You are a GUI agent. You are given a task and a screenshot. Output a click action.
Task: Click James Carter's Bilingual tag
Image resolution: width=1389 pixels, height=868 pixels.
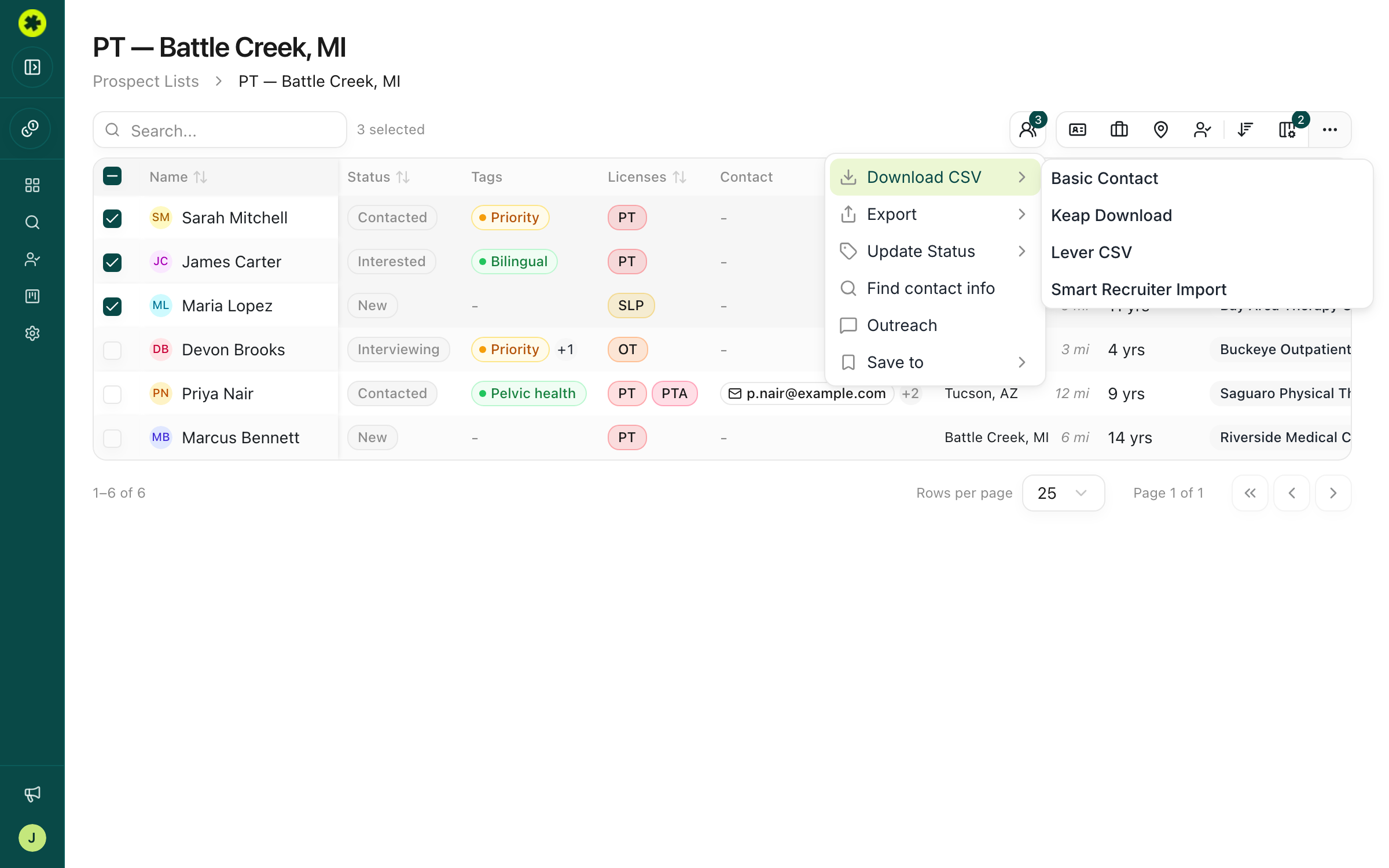(514, 262)
